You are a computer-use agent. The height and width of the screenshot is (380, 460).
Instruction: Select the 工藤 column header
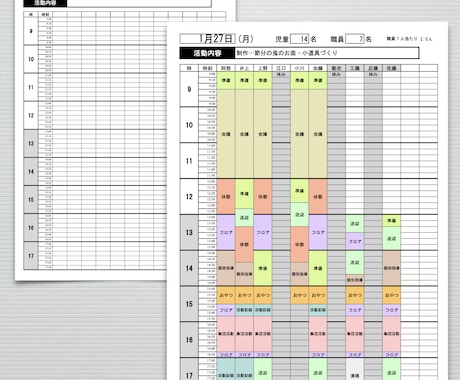(x=355, y=68)
